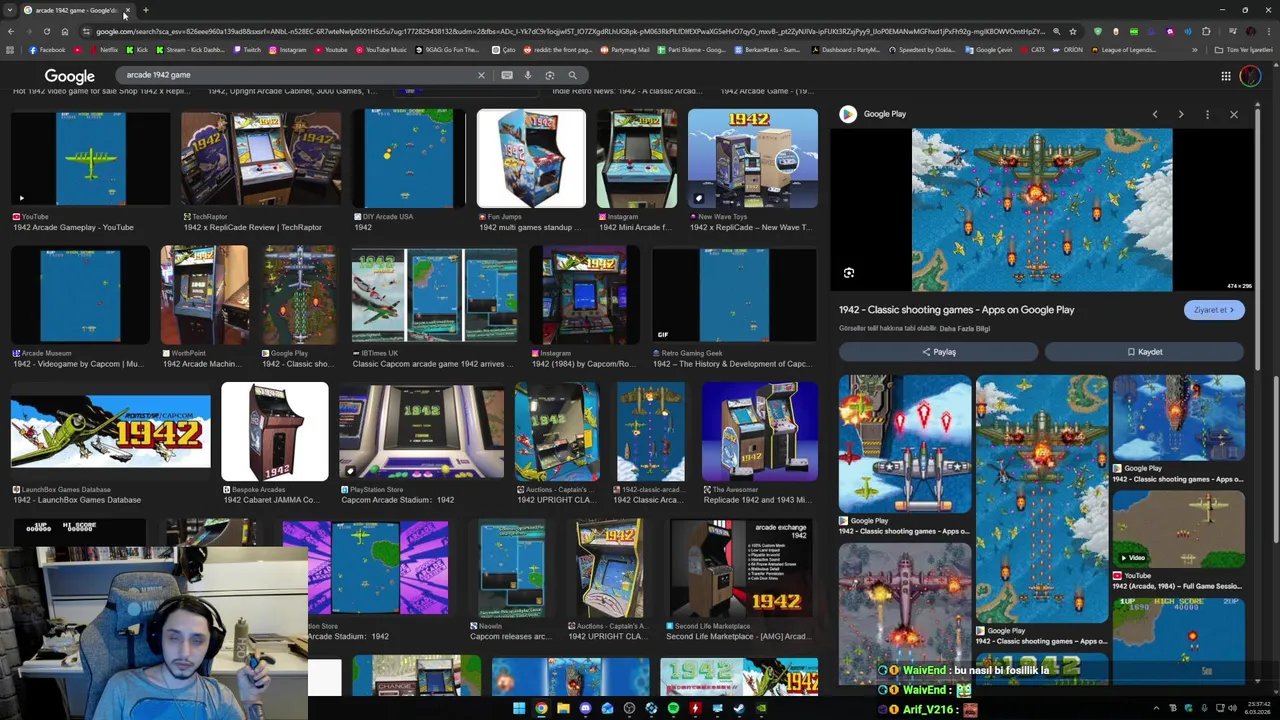This screenshot has width=1280, height=720.
Task: Open the Twitch bookmark
Action: tap(247, 50)
